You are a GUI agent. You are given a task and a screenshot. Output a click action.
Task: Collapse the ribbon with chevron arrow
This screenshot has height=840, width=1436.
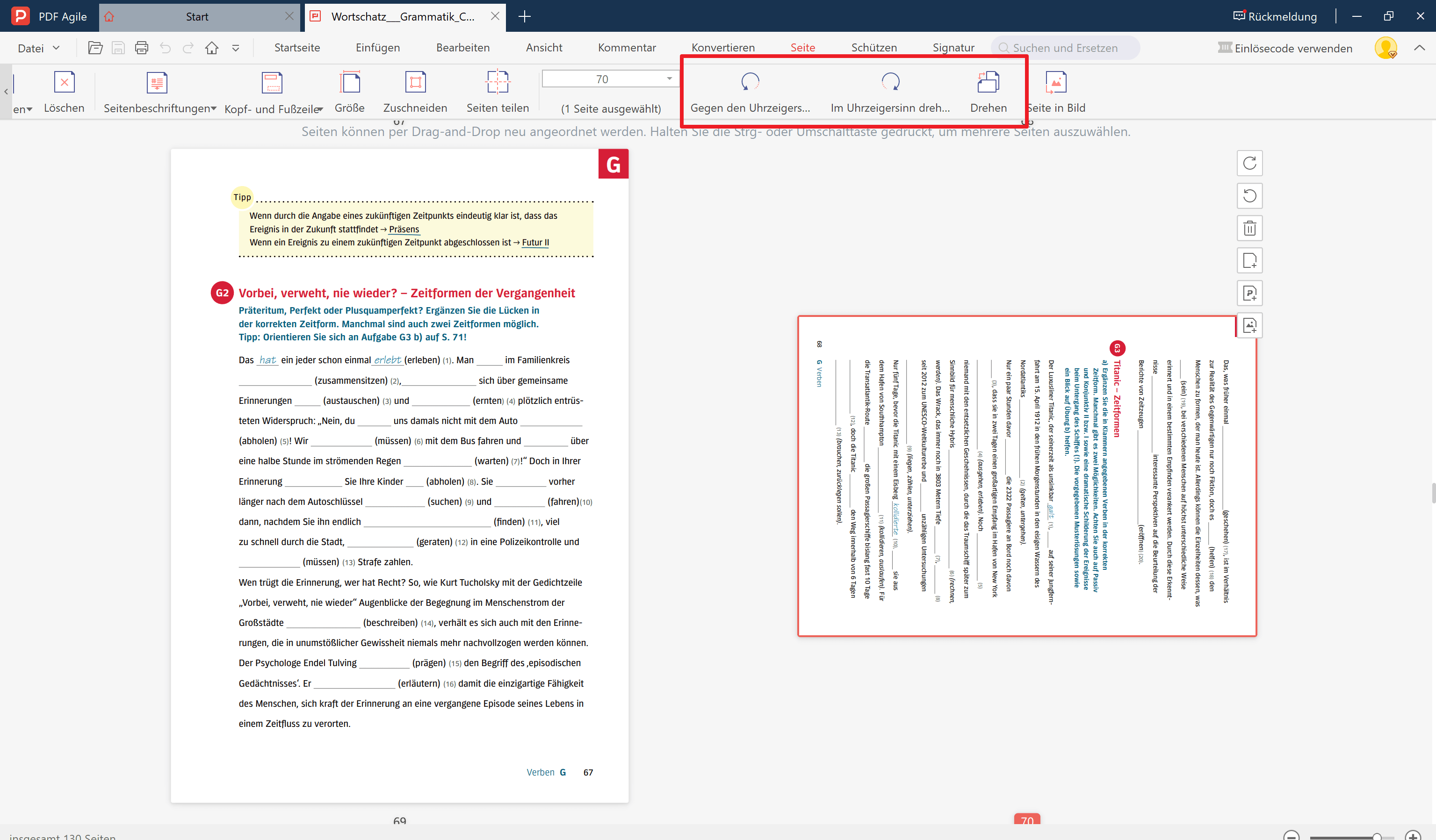1419,48
